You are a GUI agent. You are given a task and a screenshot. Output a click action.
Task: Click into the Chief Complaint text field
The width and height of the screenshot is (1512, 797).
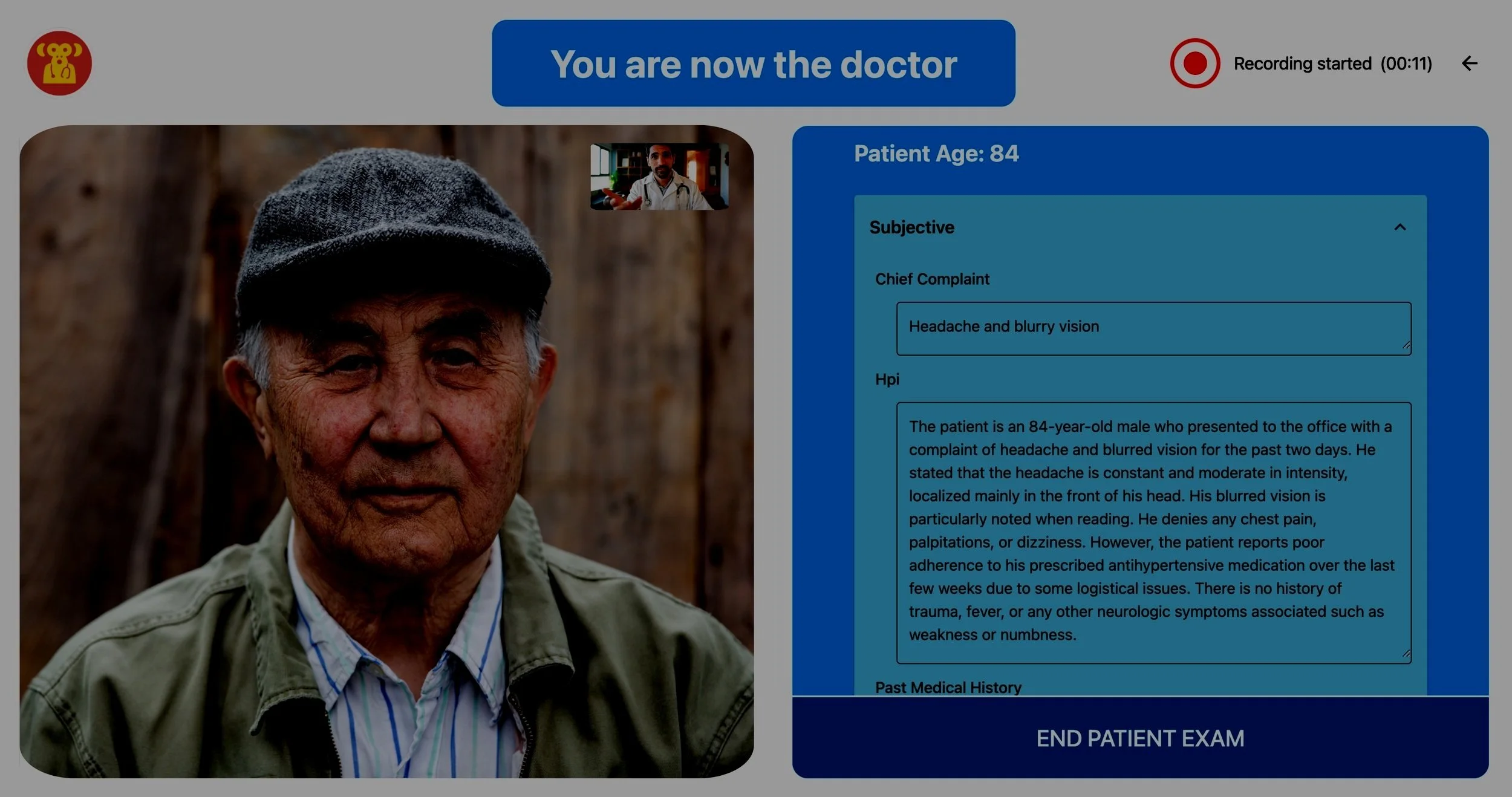tap(1154, 328)
